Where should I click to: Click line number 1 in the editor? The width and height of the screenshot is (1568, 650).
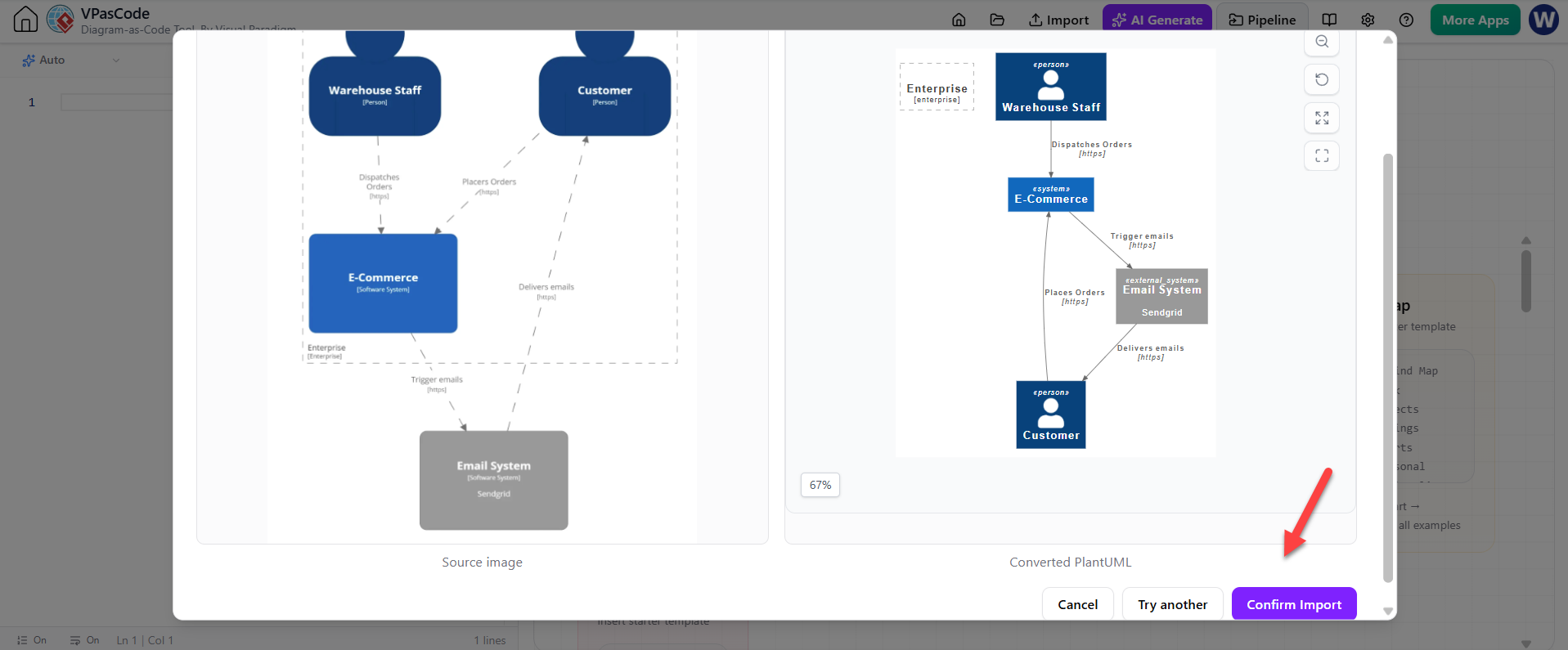tap(32, 102)
